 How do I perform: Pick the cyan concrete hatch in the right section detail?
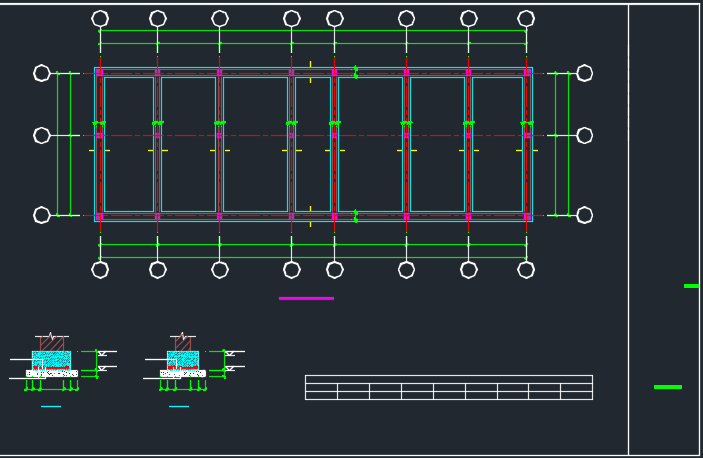(x=183, y=360)
